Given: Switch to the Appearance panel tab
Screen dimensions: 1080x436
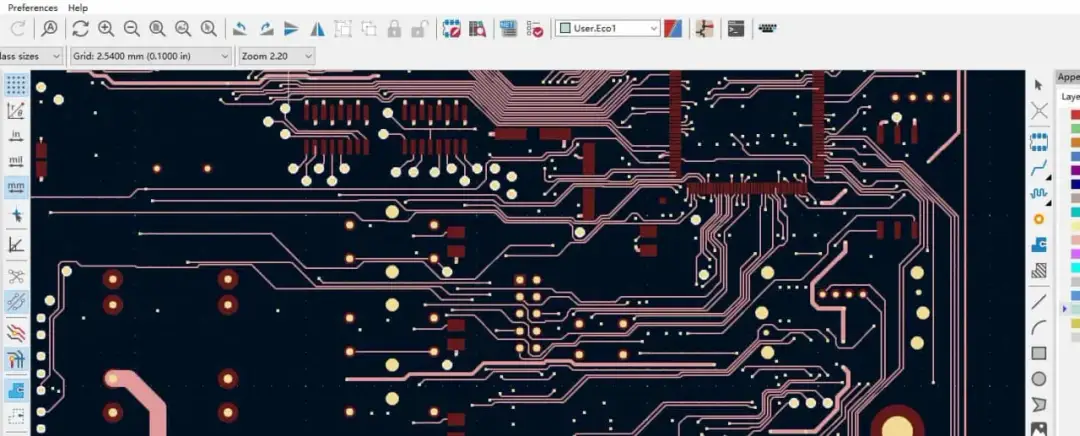Looking at the screenshot, I should click(1068, 77).
